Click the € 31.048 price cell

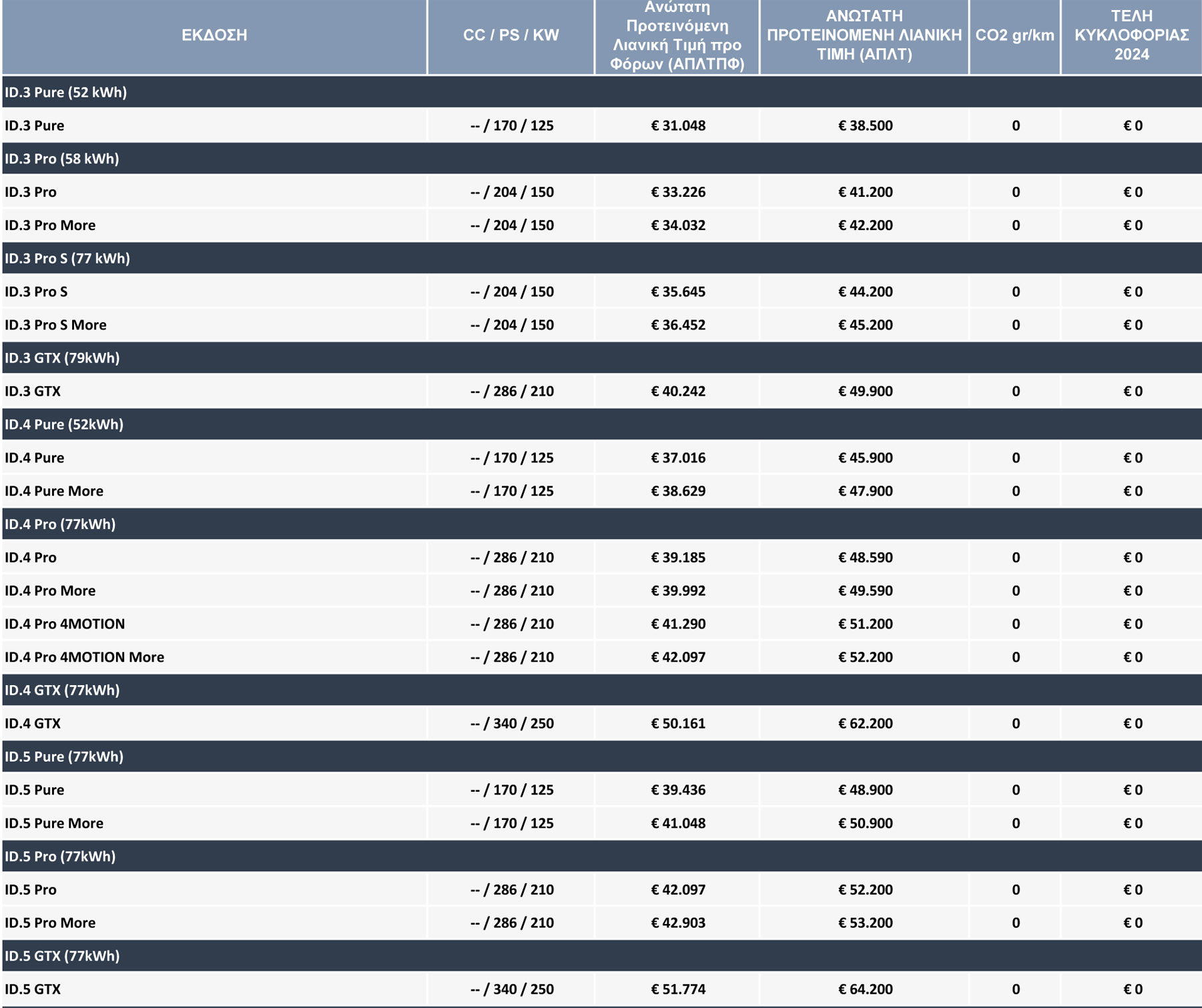pos(678,125)
